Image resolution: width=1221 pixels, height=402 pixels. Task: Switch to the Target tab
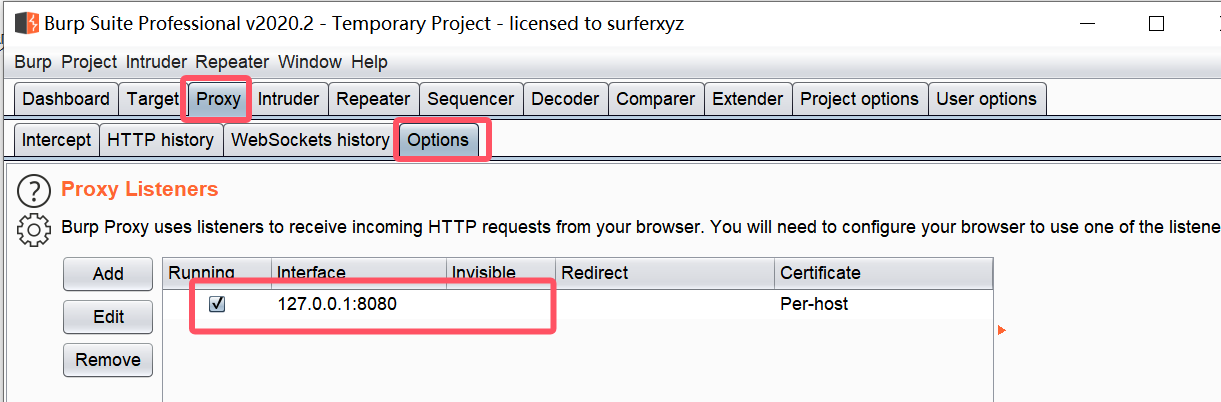(152, 99)
